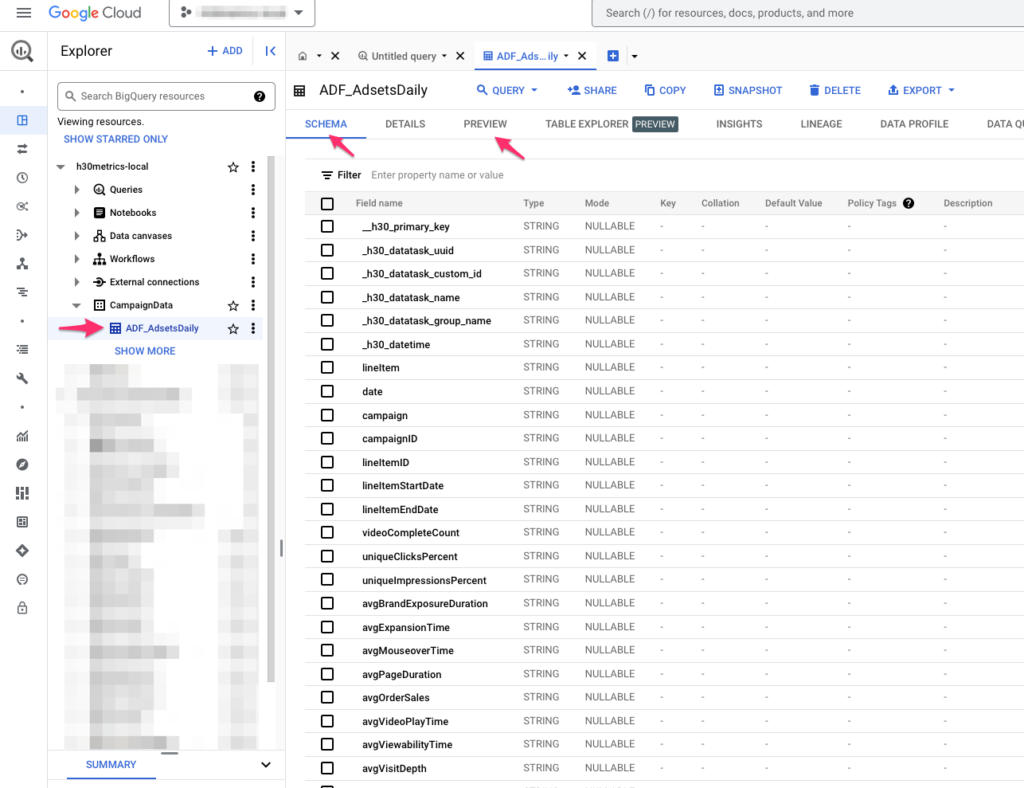Star the h30metrics-local project
The width and height of the screenshot is (1024, 788).
[233, 167]
